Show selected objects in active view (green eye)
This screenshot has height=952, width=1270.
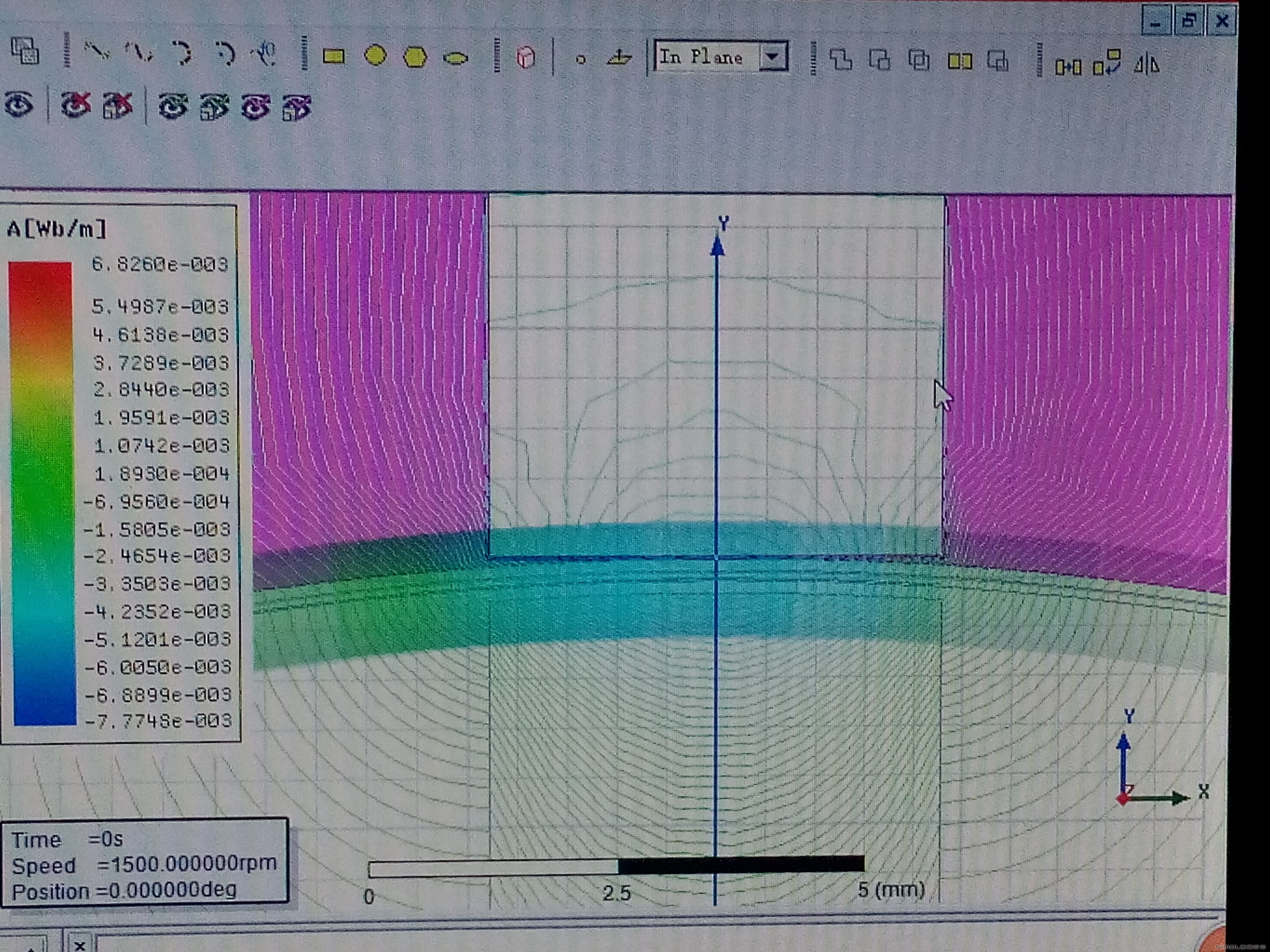[173, 106]
